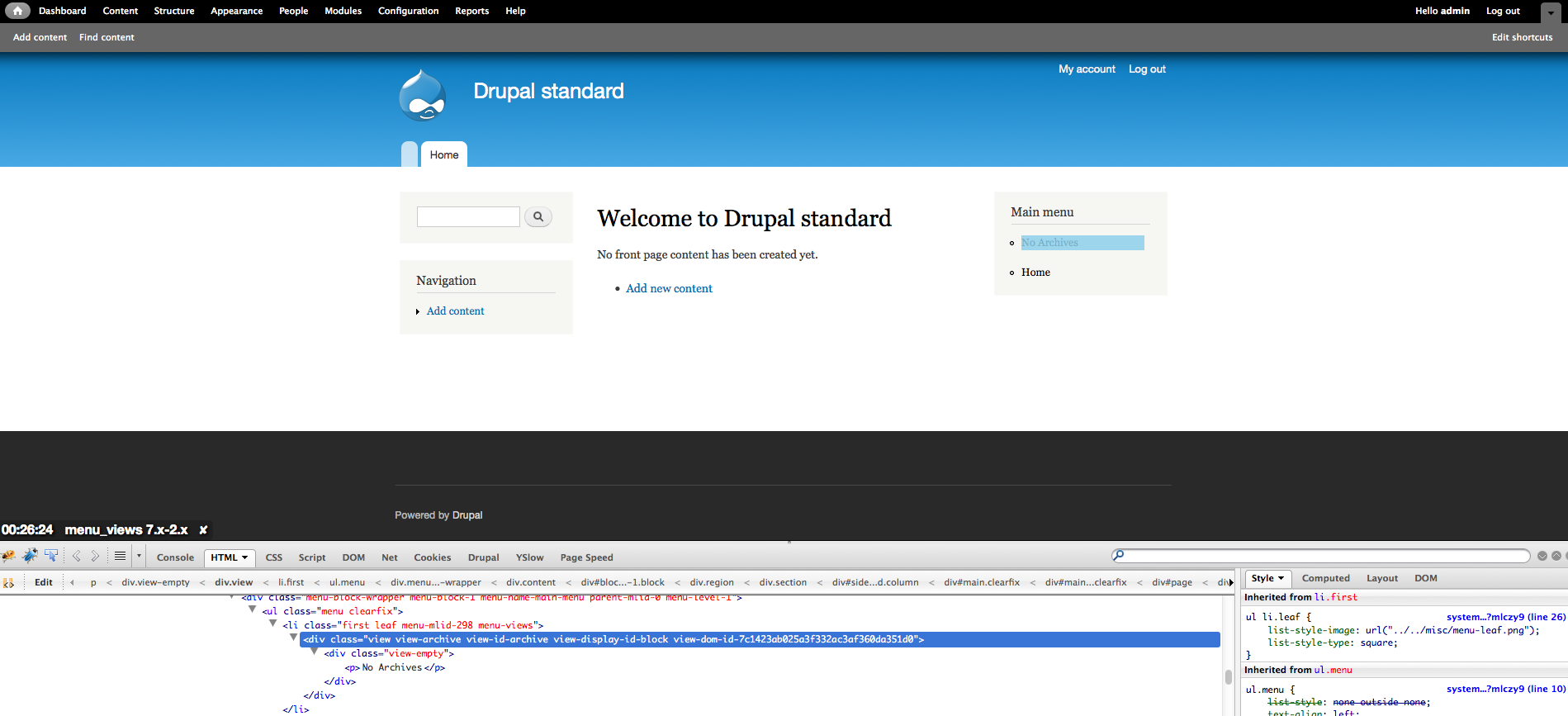Click the break on mutate icon

[9, 582]
